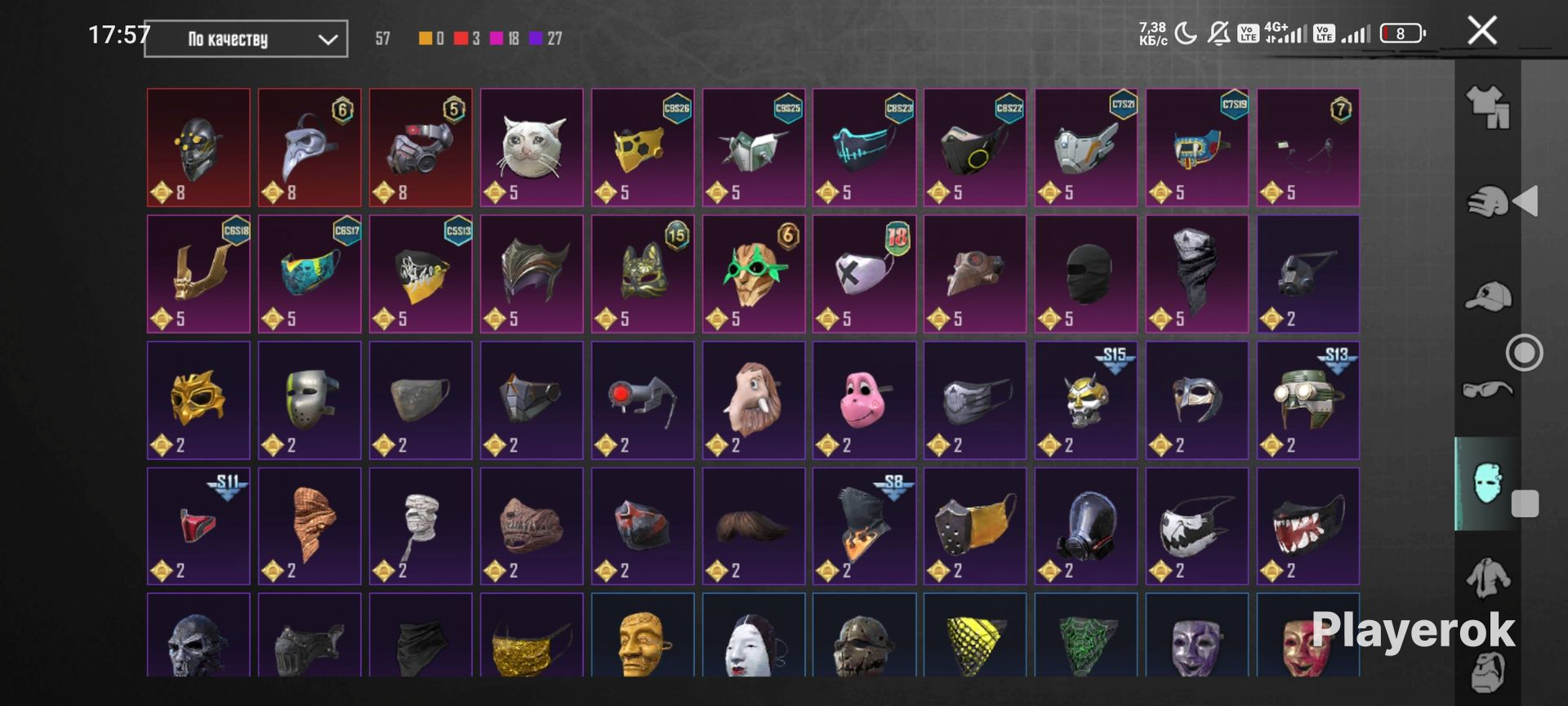Filter by red quality counter showing 3

[466, 38]
